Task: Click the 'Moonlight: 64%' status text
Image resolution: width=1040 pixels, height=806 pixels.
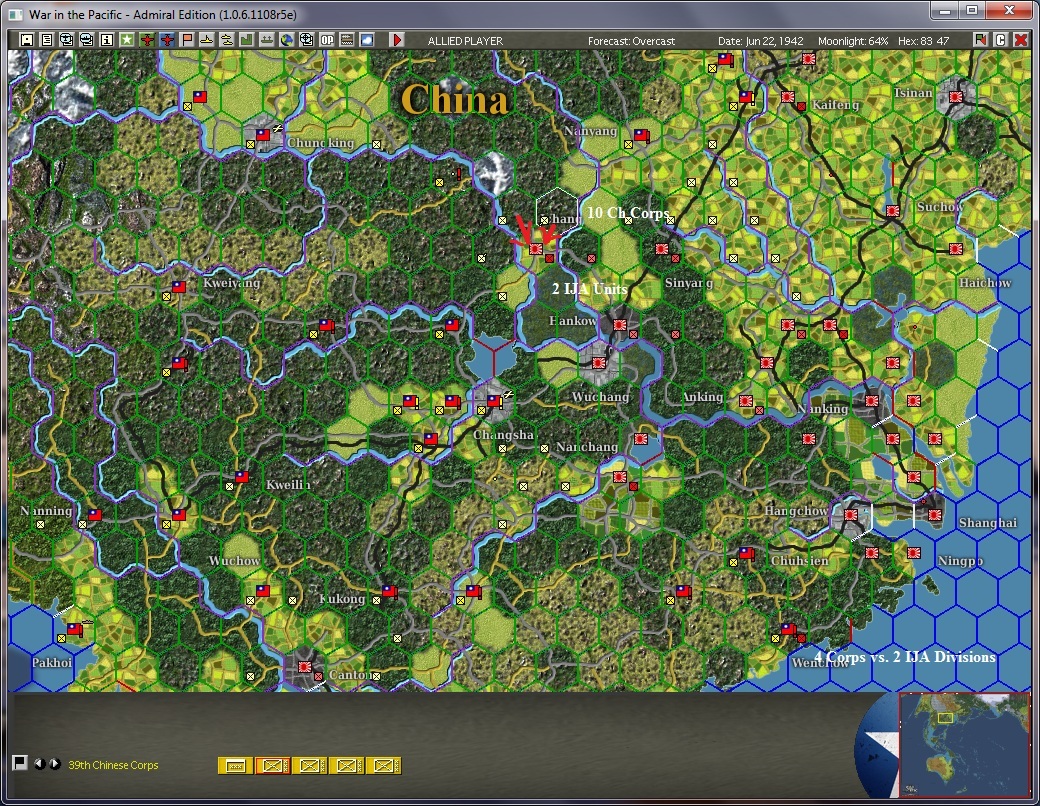Action: pos(853,41)
